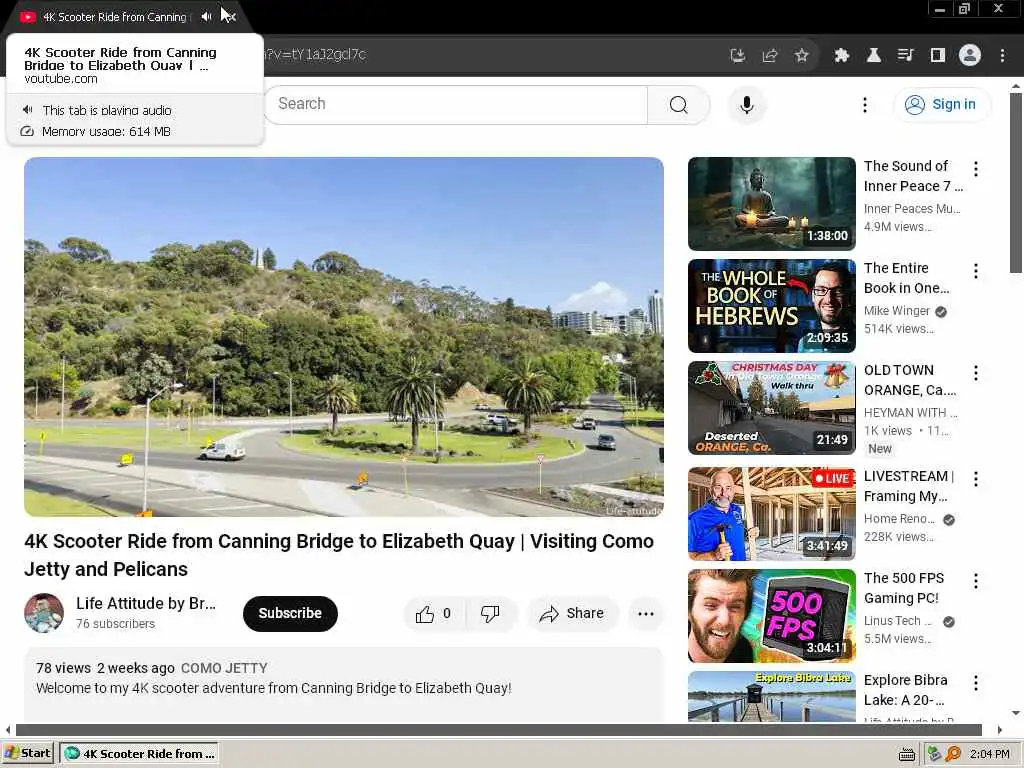
Task: Click the main video player
Action: tap(344, 337)
